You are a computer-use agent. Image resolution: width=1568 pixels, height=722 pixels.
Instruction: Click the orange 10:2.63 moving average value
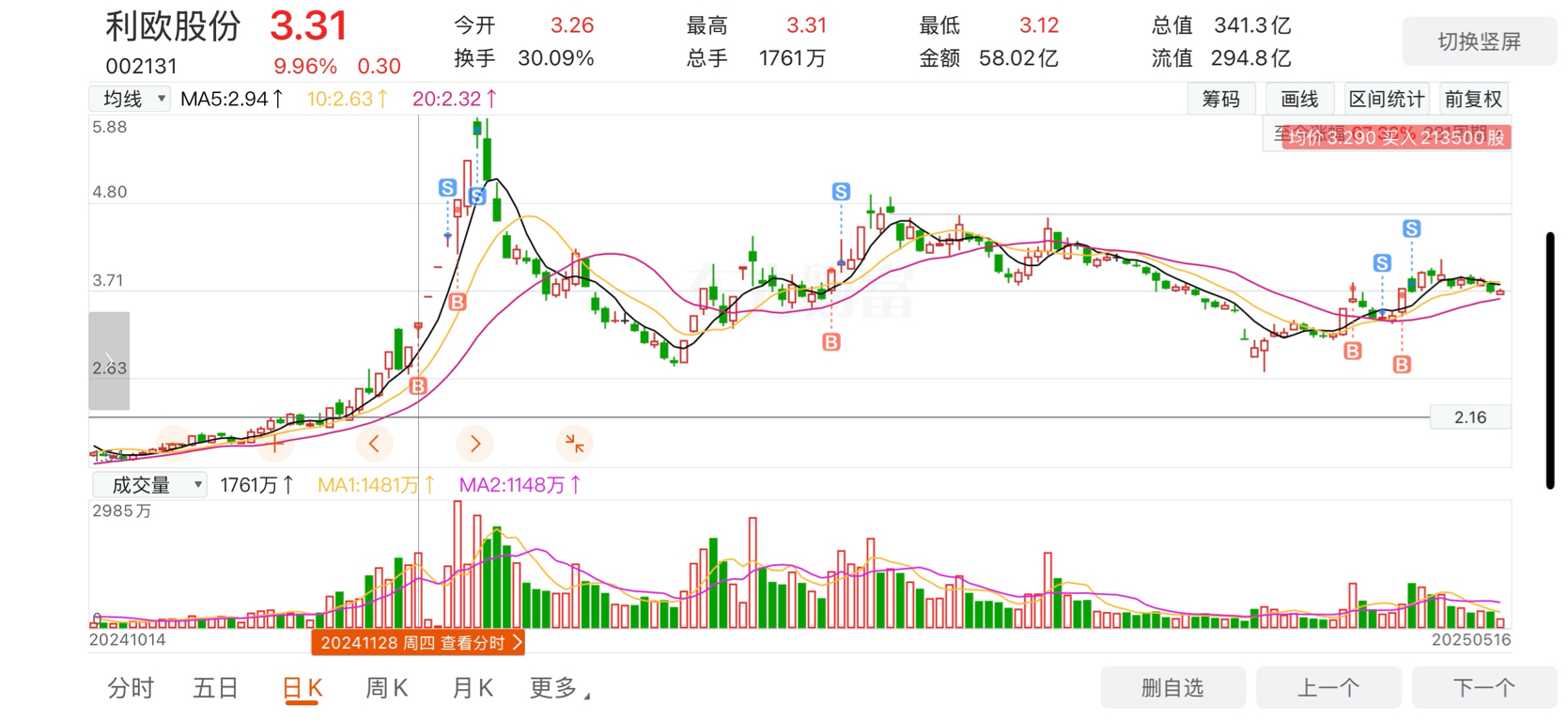click(347, 99)
